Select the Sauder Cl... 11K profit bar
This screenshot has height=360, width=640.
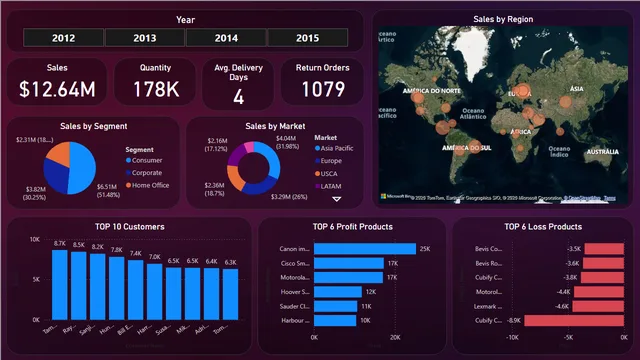[x=336, y=306]
